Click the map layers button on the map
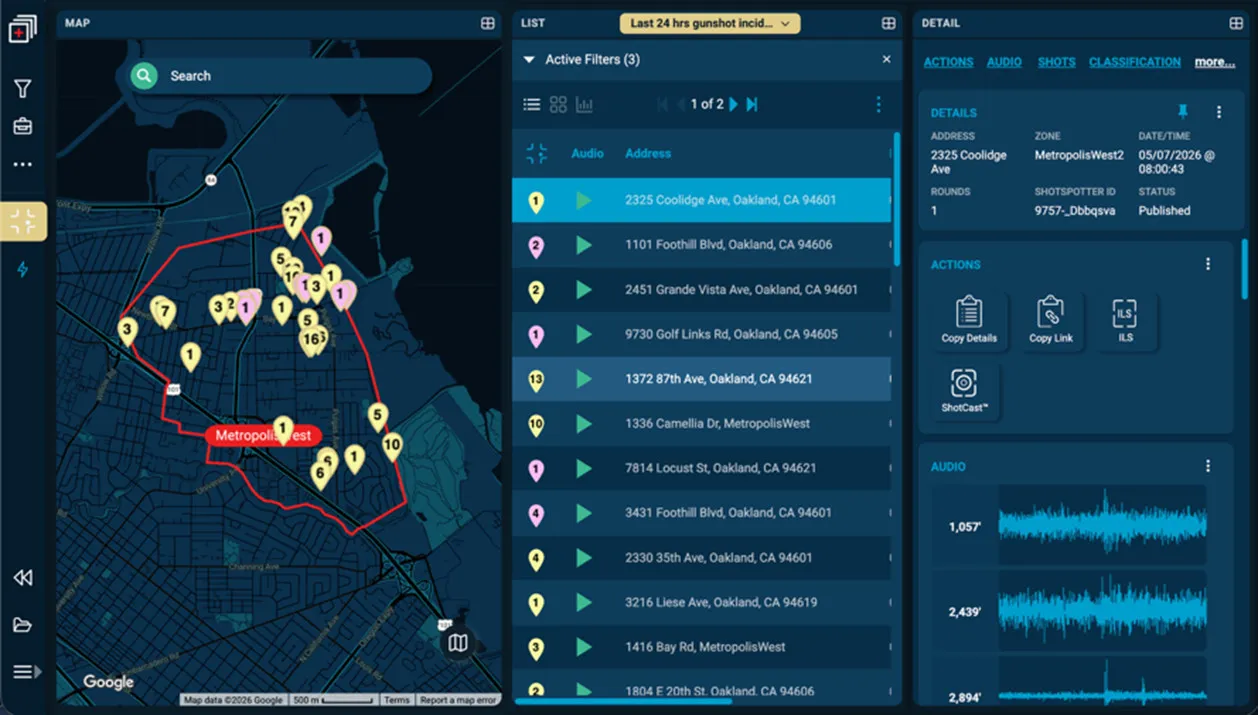The image size is (1258, 715). tap(458, 642)
